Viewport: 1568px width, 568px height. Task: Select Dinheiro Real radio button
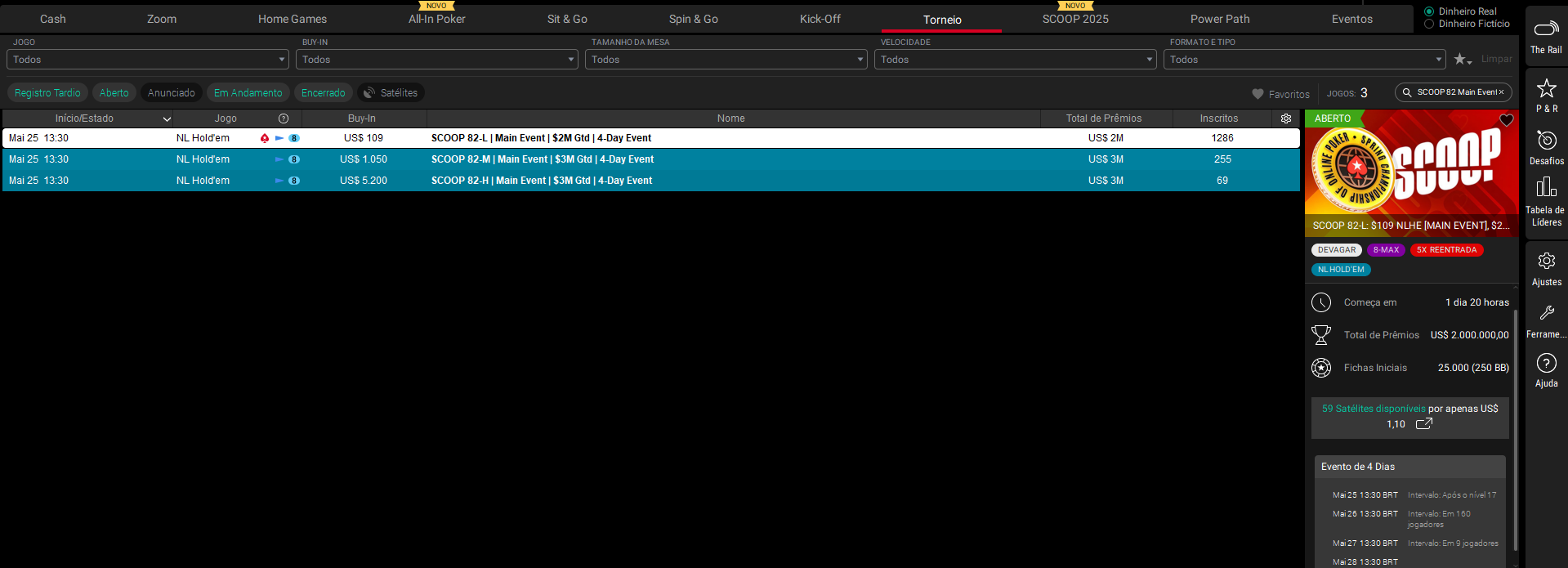1429,11
